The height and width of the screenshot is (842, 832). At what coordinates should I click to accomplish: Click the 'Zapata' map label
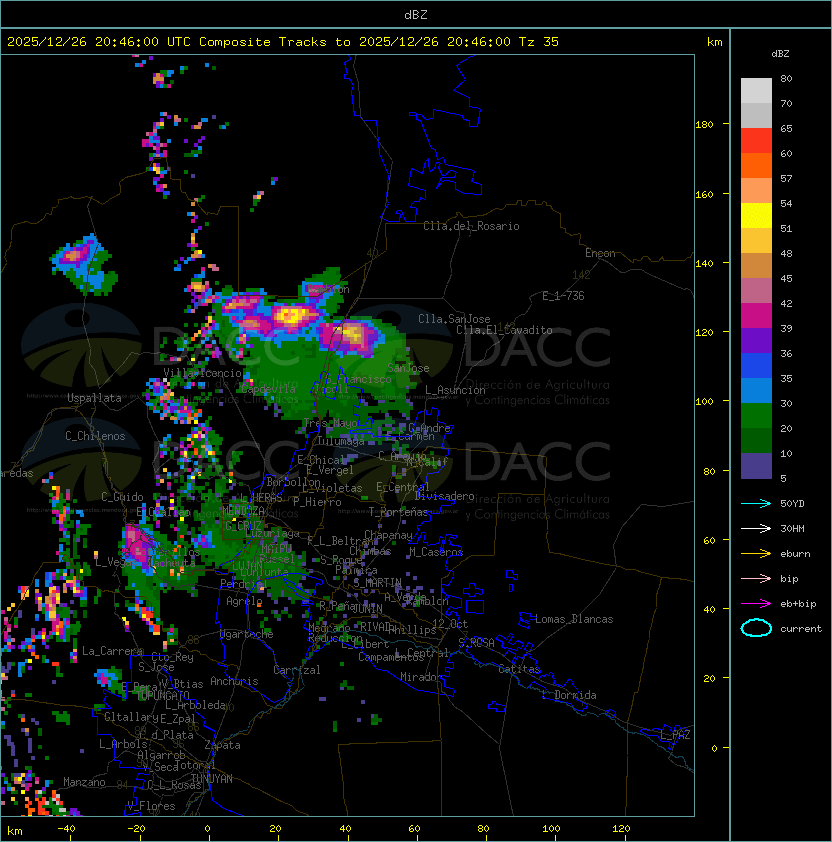click(x=222, y=745)
